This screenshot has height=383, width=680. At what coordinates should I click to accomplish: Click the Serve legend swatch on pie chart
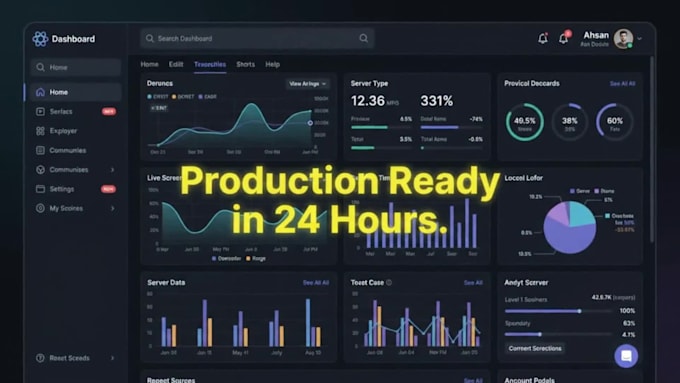[x=572, y=191]
